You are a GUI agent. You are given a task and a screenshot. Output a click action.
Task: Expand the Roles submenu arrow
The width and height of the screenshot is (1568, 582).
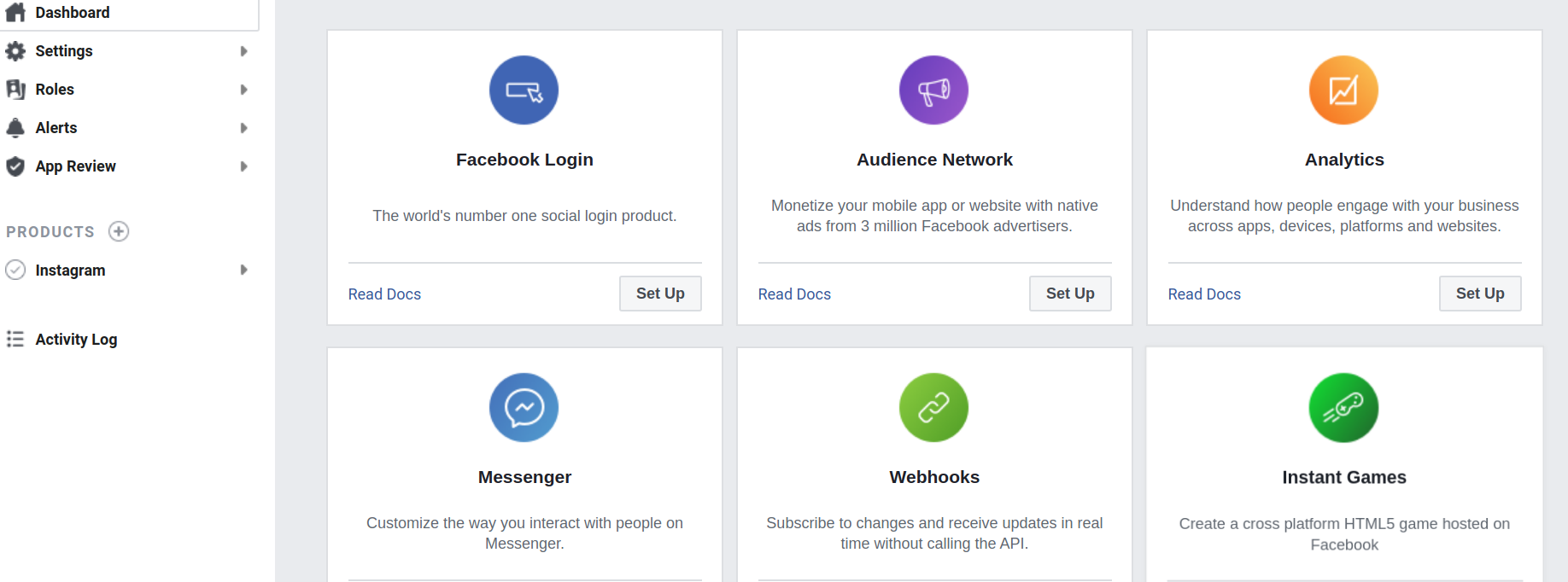243,90
